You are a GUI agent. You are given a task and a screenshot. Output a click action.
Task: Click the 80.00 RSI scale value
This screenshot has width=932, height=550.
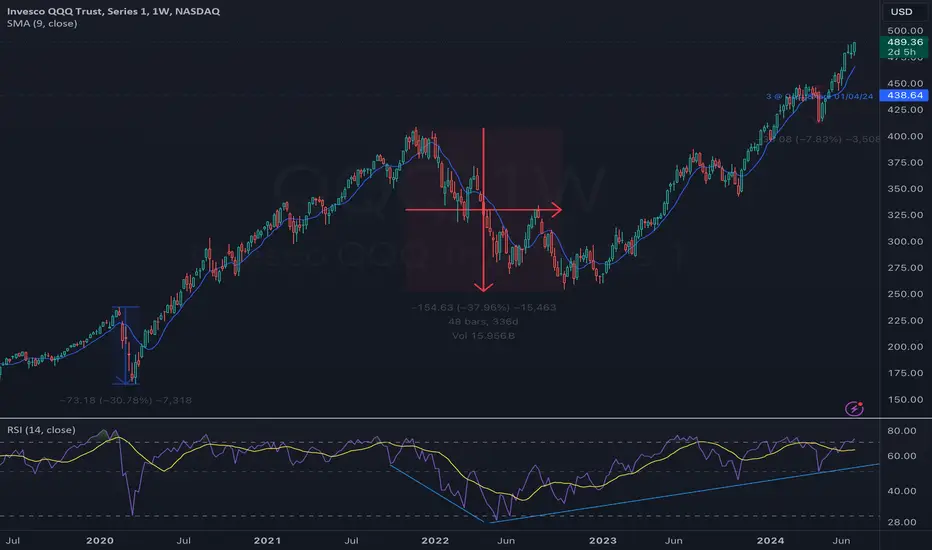pos(902,430)
